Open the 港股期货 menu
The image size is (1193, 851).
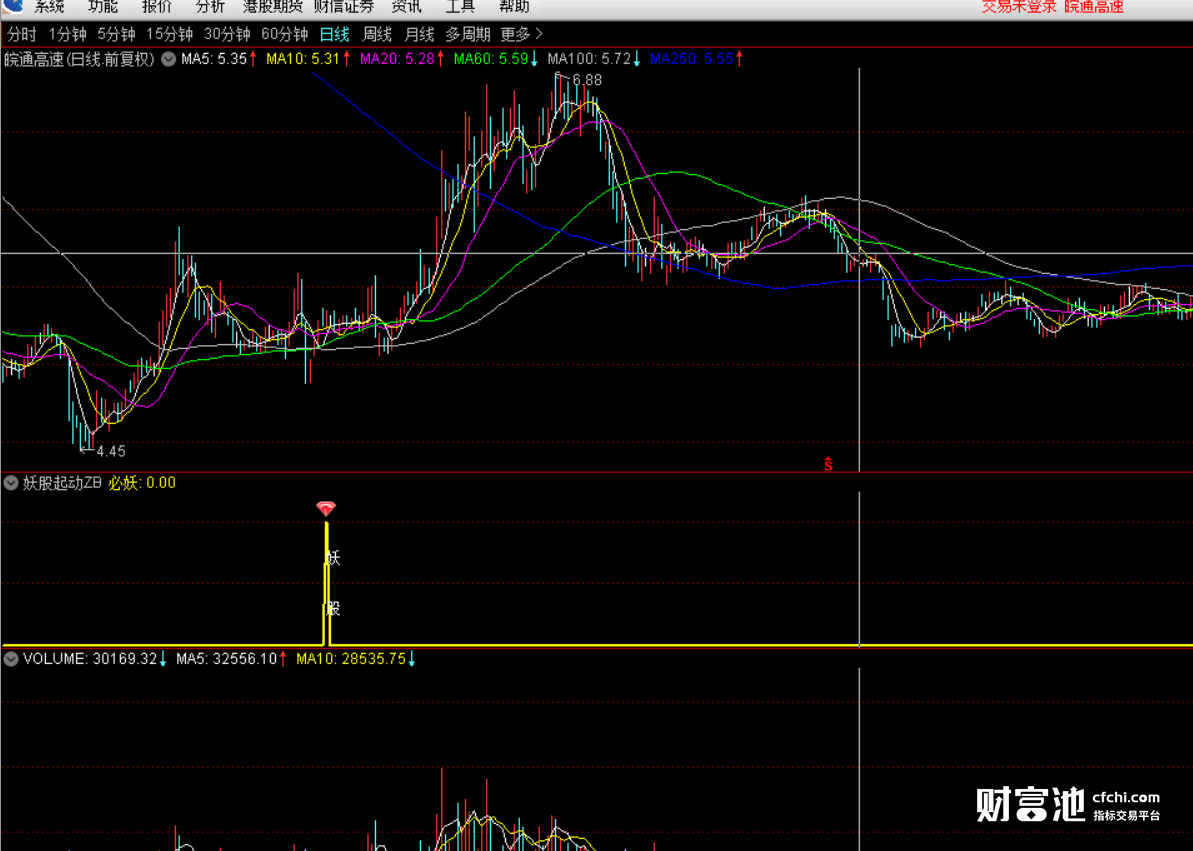click(272, 7)
